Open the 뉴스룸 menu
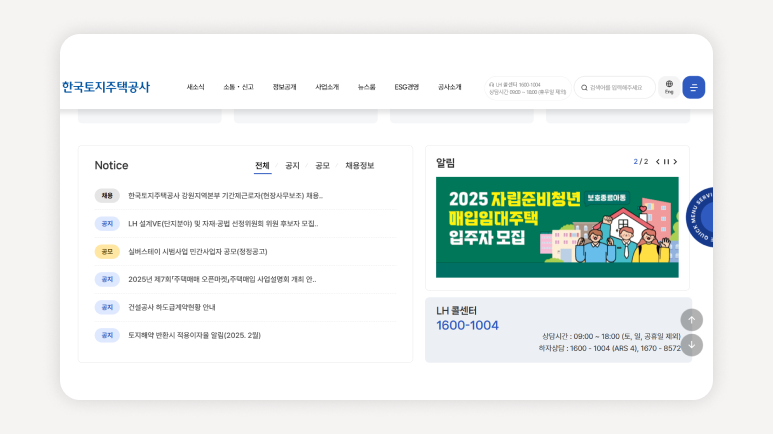773x434 pixels. coord(366,87)
